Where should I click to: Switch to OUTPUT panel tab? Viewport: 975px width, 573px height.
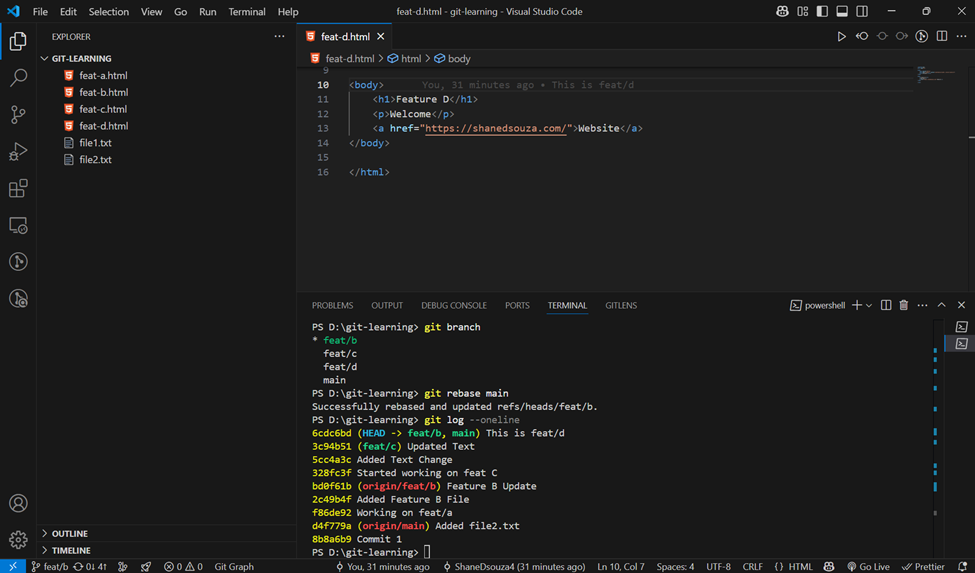click(x=387, y=305)
